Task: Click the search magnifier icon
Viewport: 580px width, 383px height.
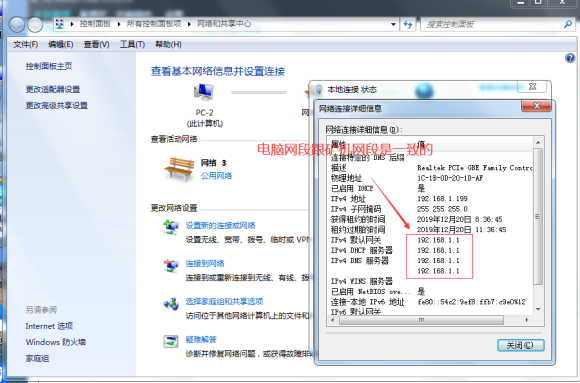Action: [568, 24]
